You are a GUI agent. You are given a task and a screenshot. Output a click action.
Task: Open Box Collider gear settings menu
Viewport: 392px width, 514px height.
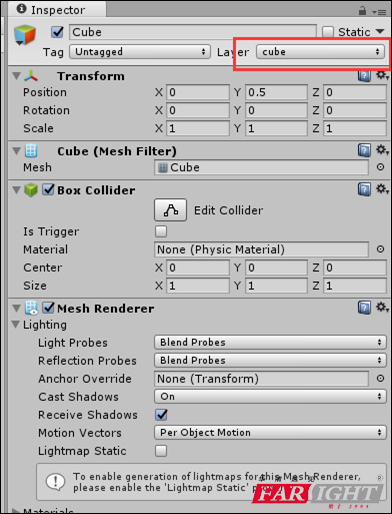click(x=382, y=189)
